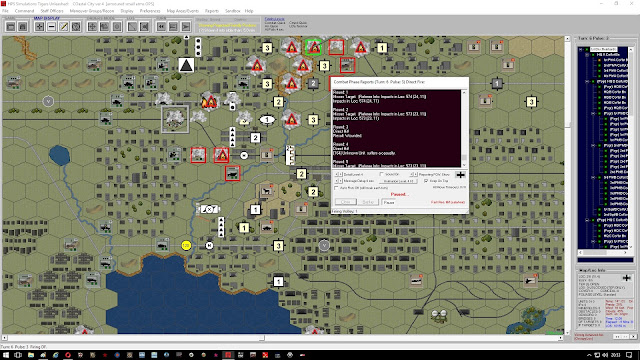This screenshot has height=360, width=640.
Task: Click the zoom out minus toolbar icon
Action: (x=51, y=27)
